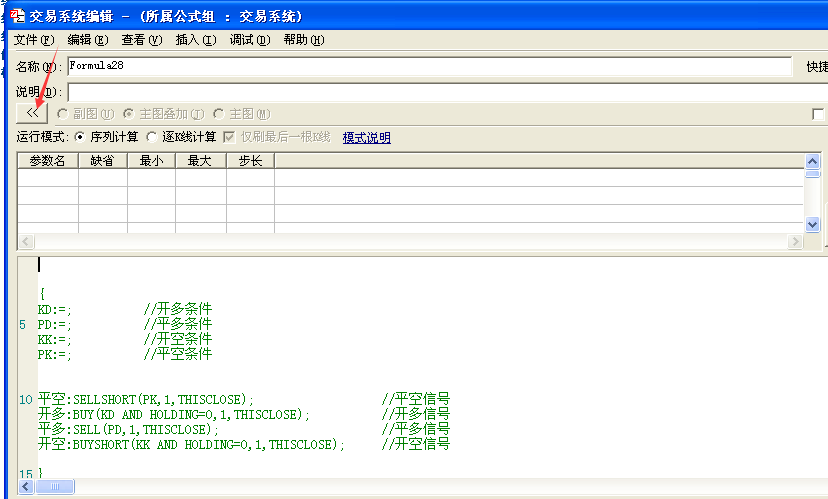Click the code editor horizontal scrollbar thumb
This screenshot has height=499, width=828.
coord(54,486)
